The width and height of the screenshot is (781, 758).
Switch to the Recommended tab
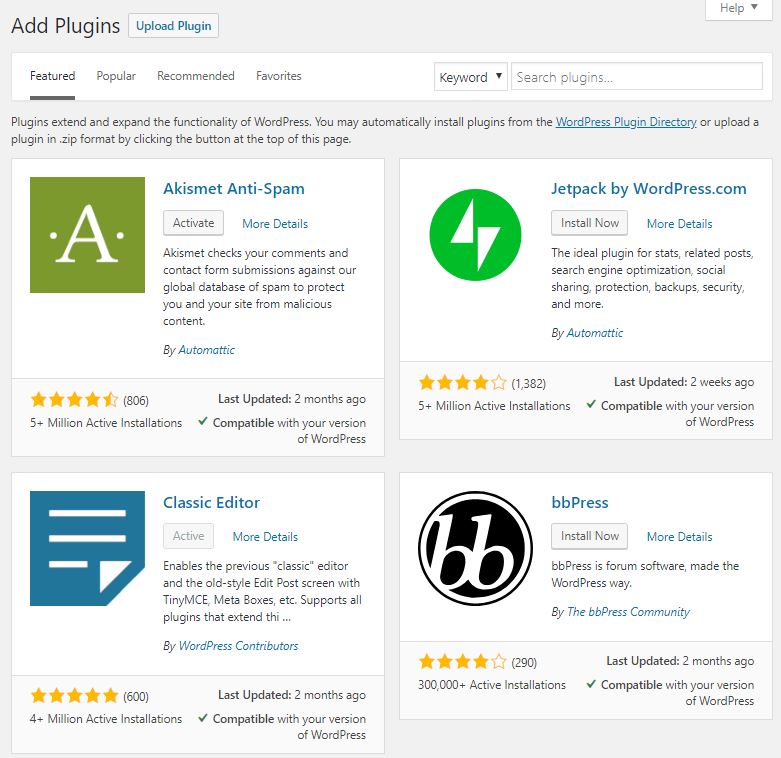tap(196, 76)
